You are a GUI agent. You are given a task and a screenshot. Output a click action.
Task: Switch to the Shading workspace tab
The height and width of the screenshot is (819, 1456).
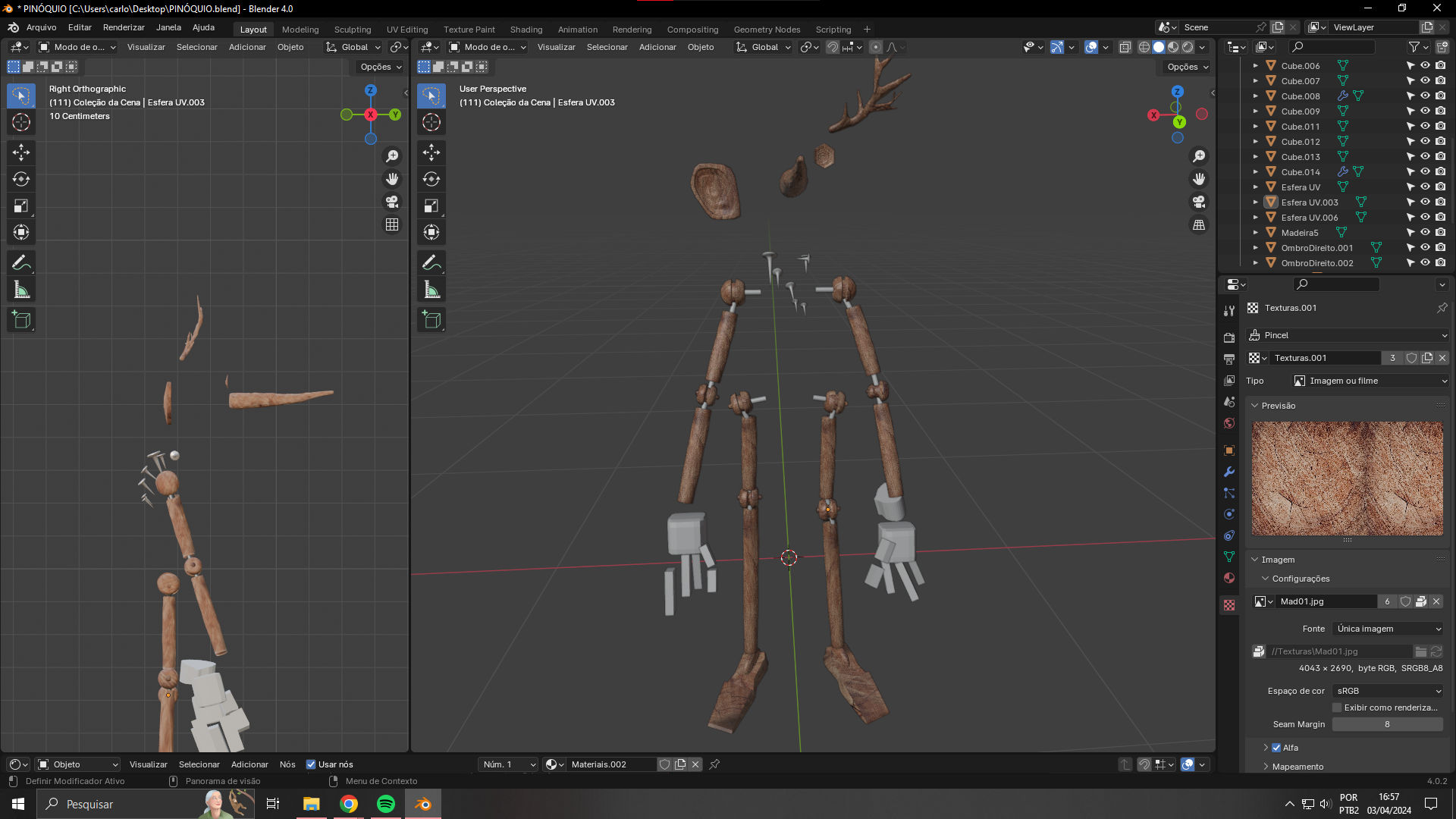(526, 30)
